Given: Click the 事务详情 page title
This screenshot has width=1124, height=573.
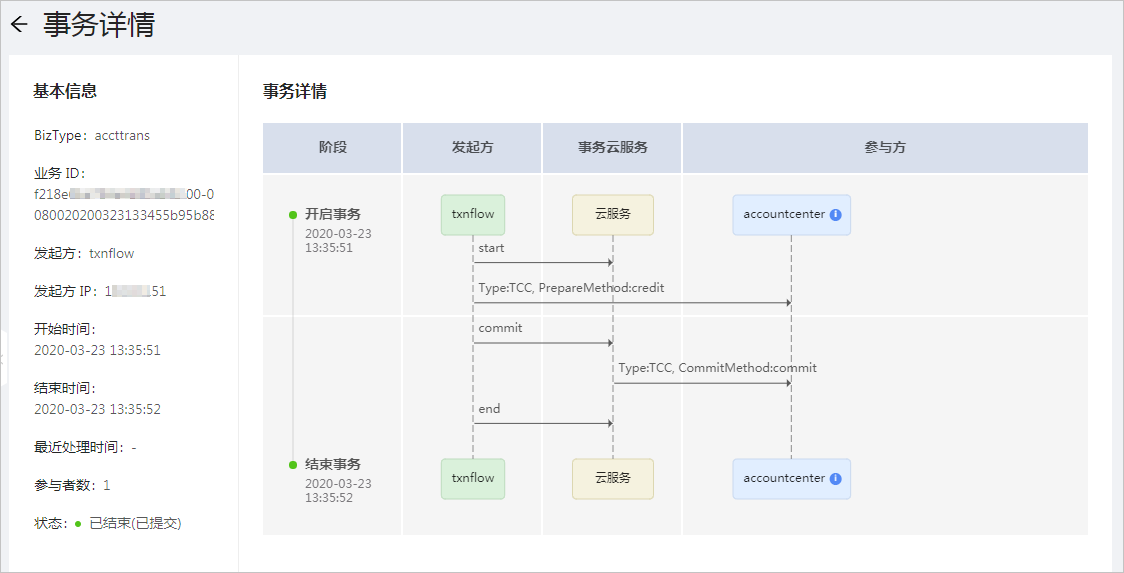Looking at the screenshot, I should pyautogui.click(x=99, y=24).
